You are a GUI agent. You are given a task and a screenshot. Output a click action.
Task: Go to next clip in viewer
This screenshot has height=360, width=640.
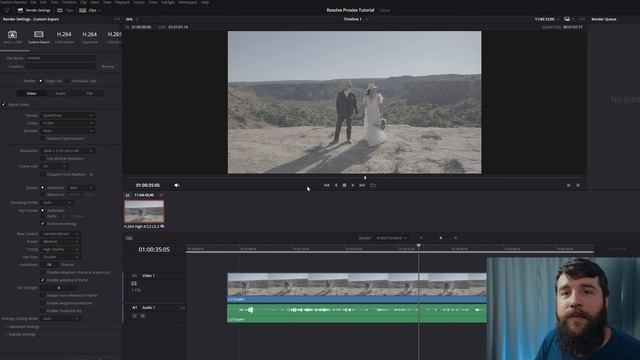(578, 185)
